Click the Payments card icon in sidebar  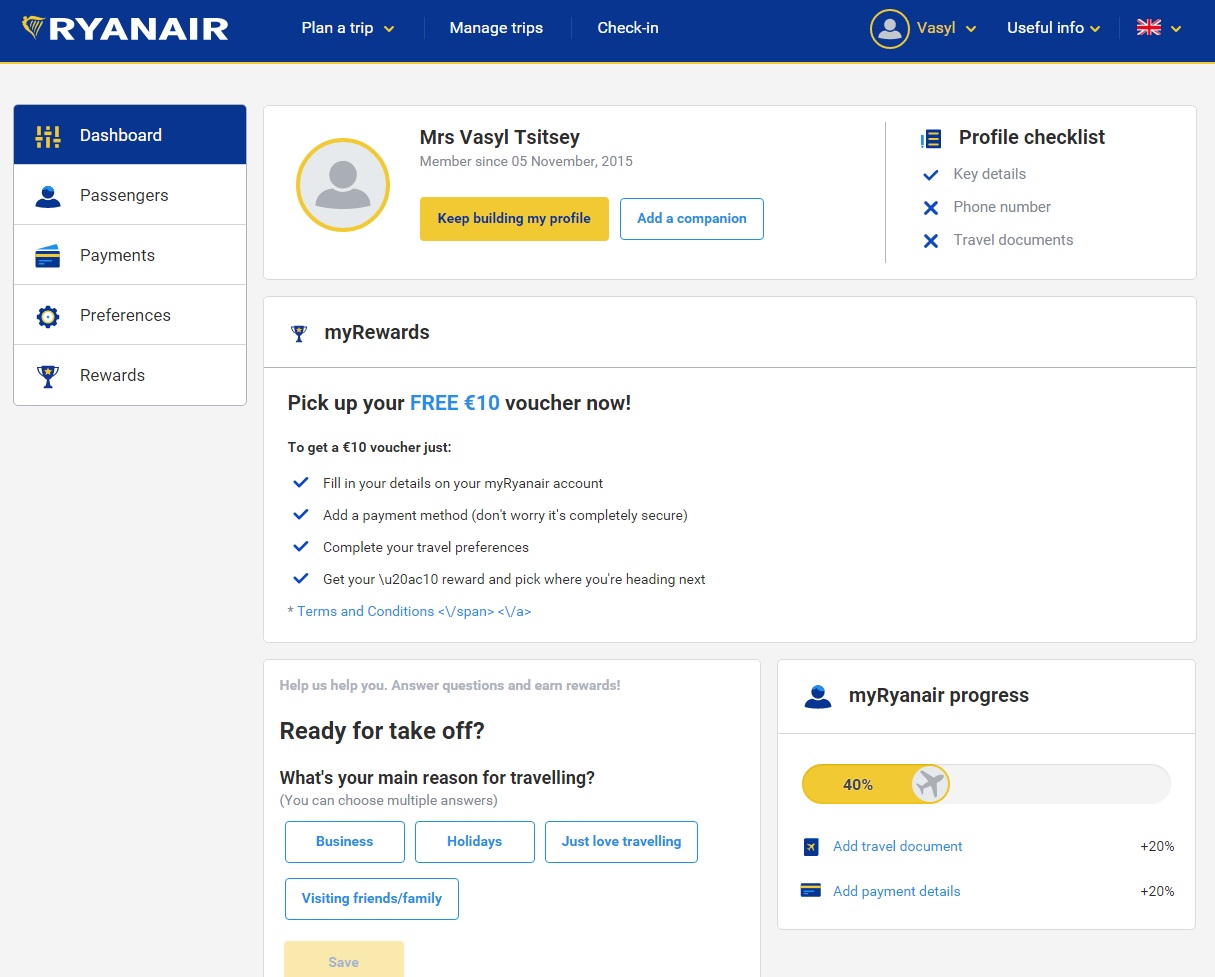(x=48, y=256)
